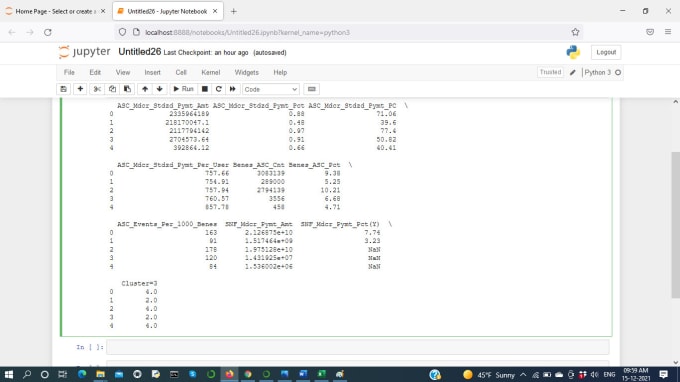Cut selected cells with scissors icon
This screenshot has height=382, width=680.
point(97,89)
